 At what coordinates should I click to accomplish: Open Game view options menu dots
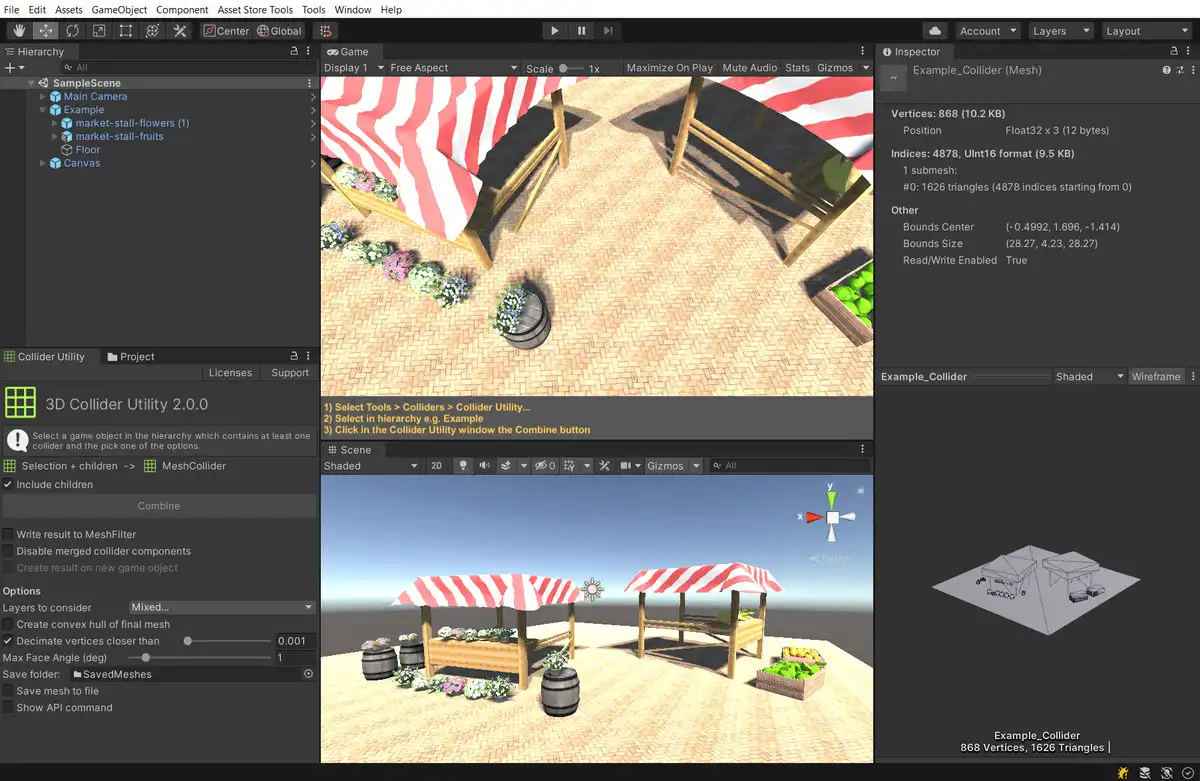(x=863, y=51)
